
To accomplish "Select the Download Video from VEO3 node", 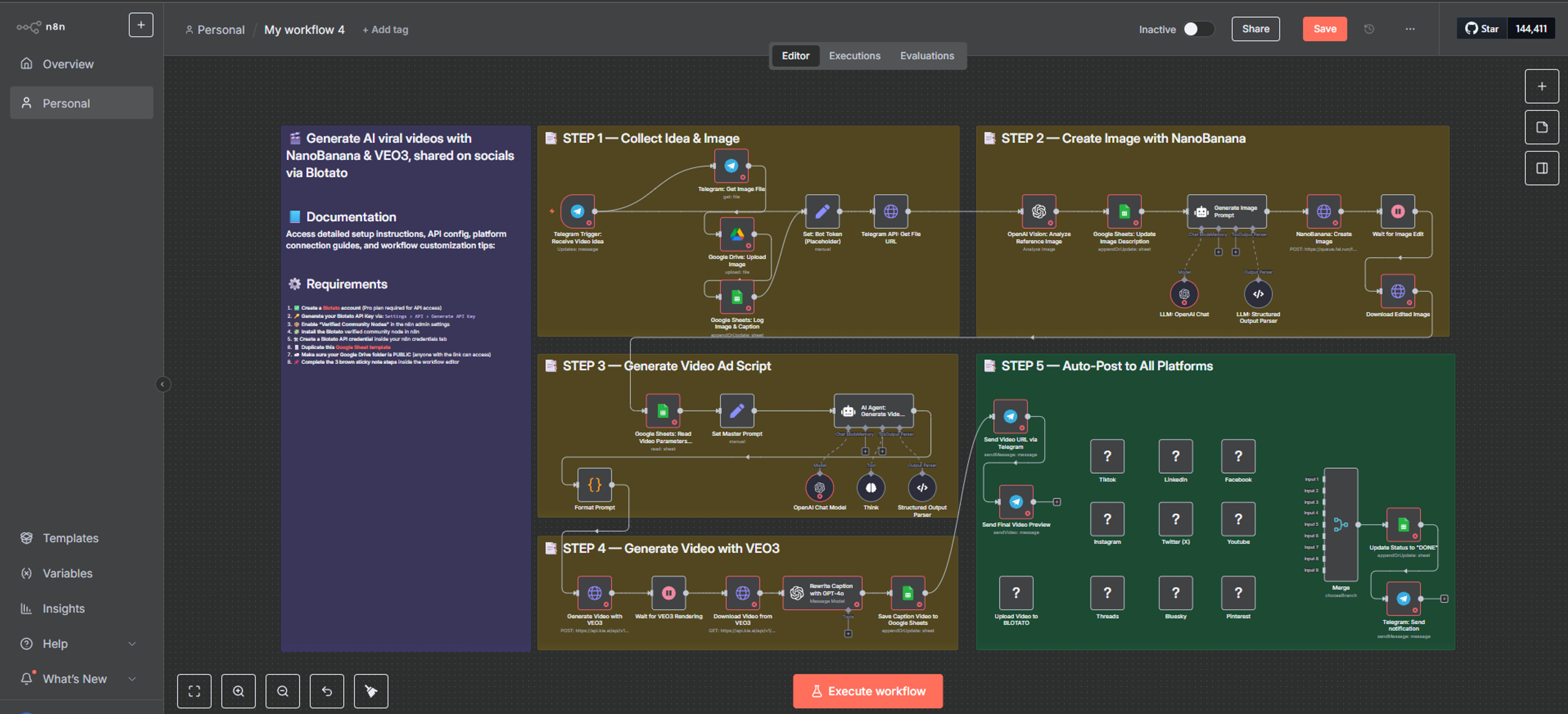I will pyautogui.click(x=742, y=593).
